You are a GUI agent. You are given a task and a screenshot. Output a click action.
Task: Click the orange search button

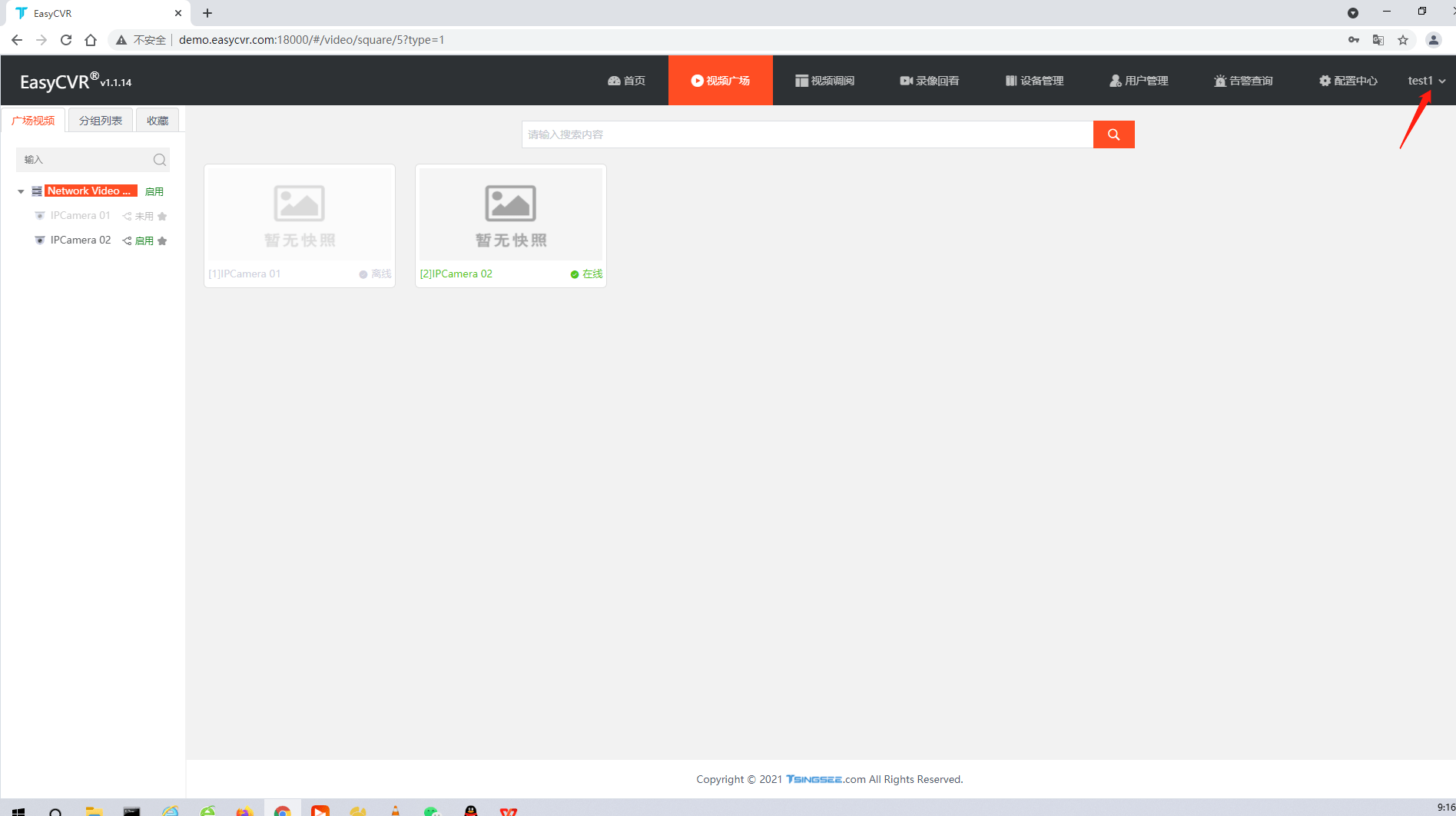pyautogui.click(x=1113, y=134)
